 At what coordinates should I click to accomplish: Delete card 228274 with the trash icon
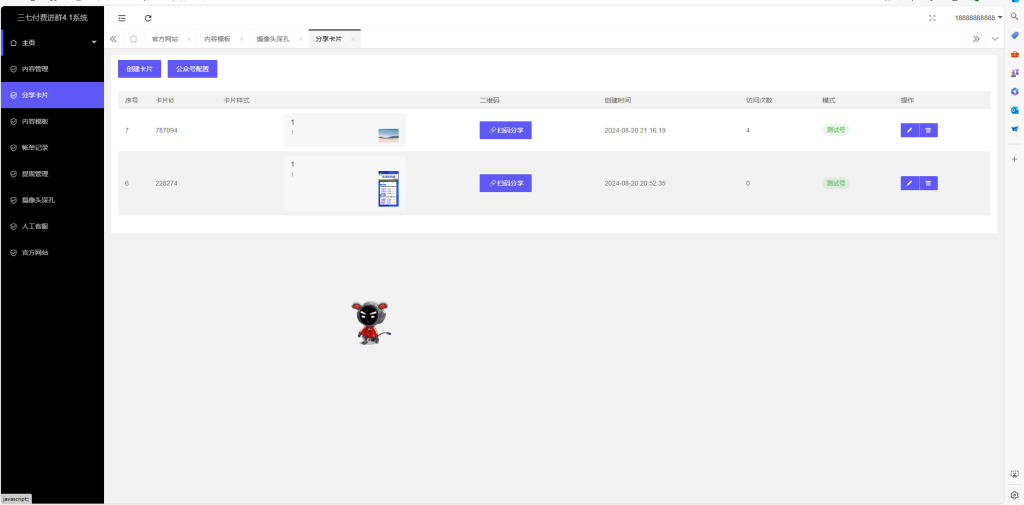(x=928, y=183)
